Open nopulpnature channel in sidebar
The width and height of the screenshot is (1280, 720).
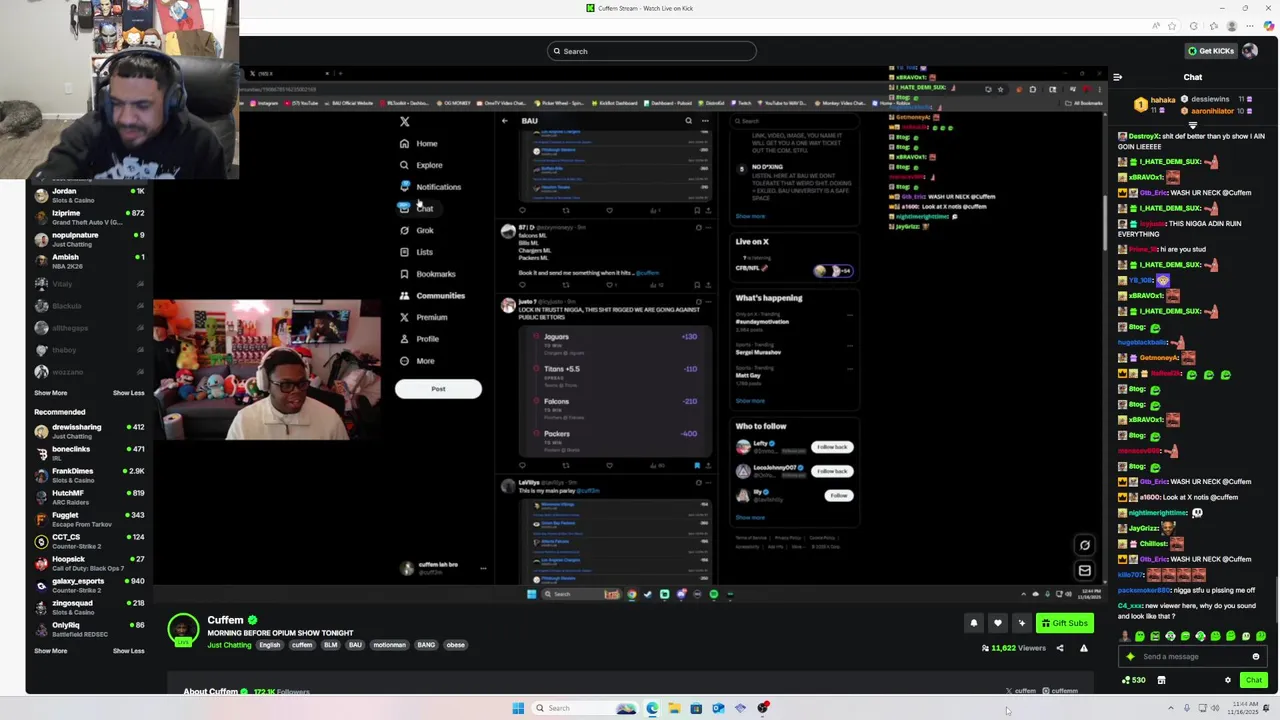coord(89,239)
